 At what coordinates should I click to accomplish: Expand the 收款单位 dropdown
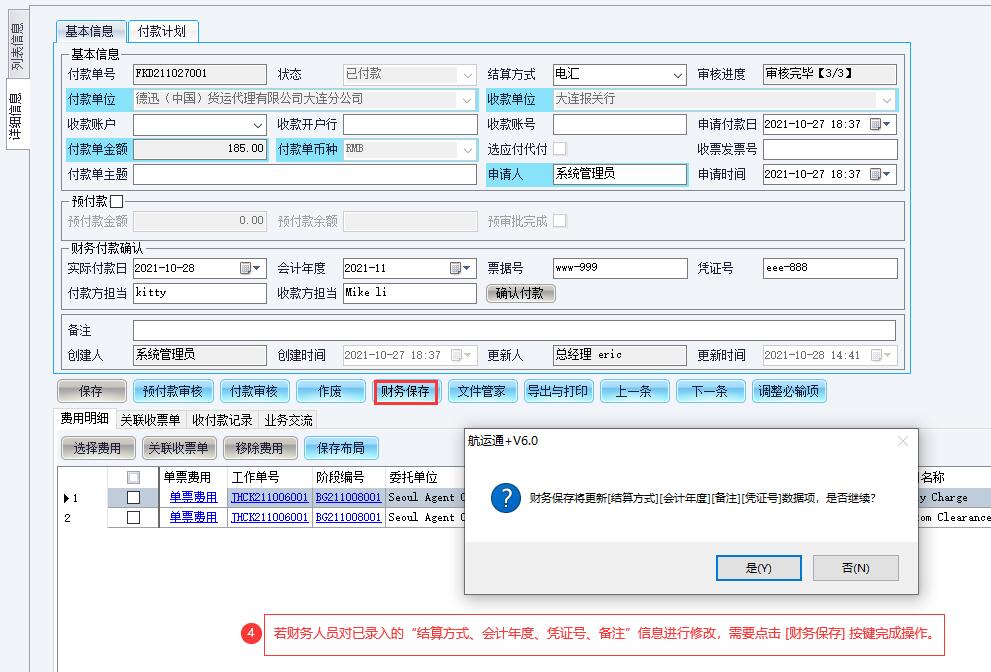point(886,100)
